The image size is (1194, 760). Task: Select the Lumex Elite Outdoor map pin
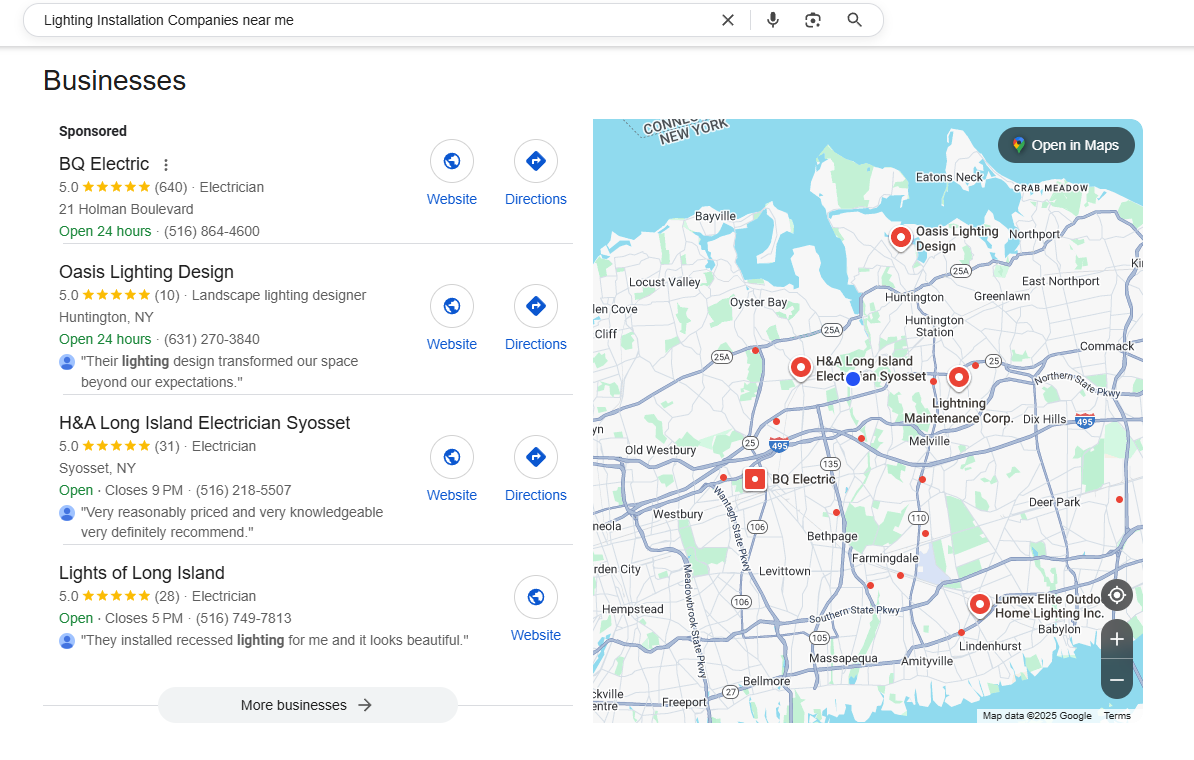(980, 604)
